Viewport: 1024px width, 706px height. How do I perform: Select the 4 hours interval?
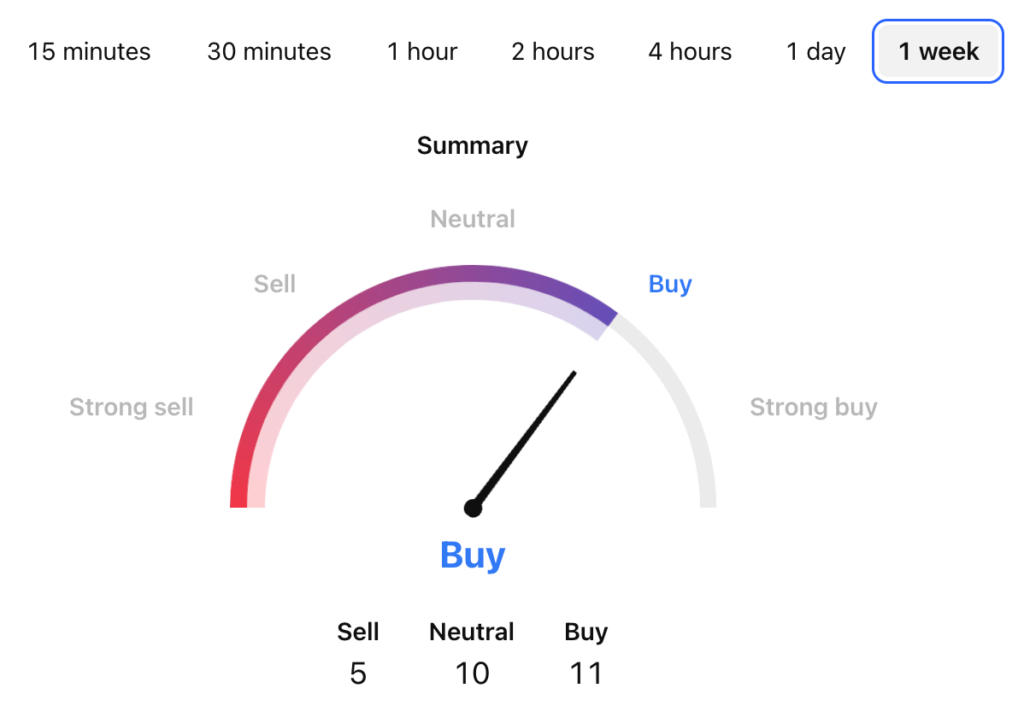[x=689, y=51]
